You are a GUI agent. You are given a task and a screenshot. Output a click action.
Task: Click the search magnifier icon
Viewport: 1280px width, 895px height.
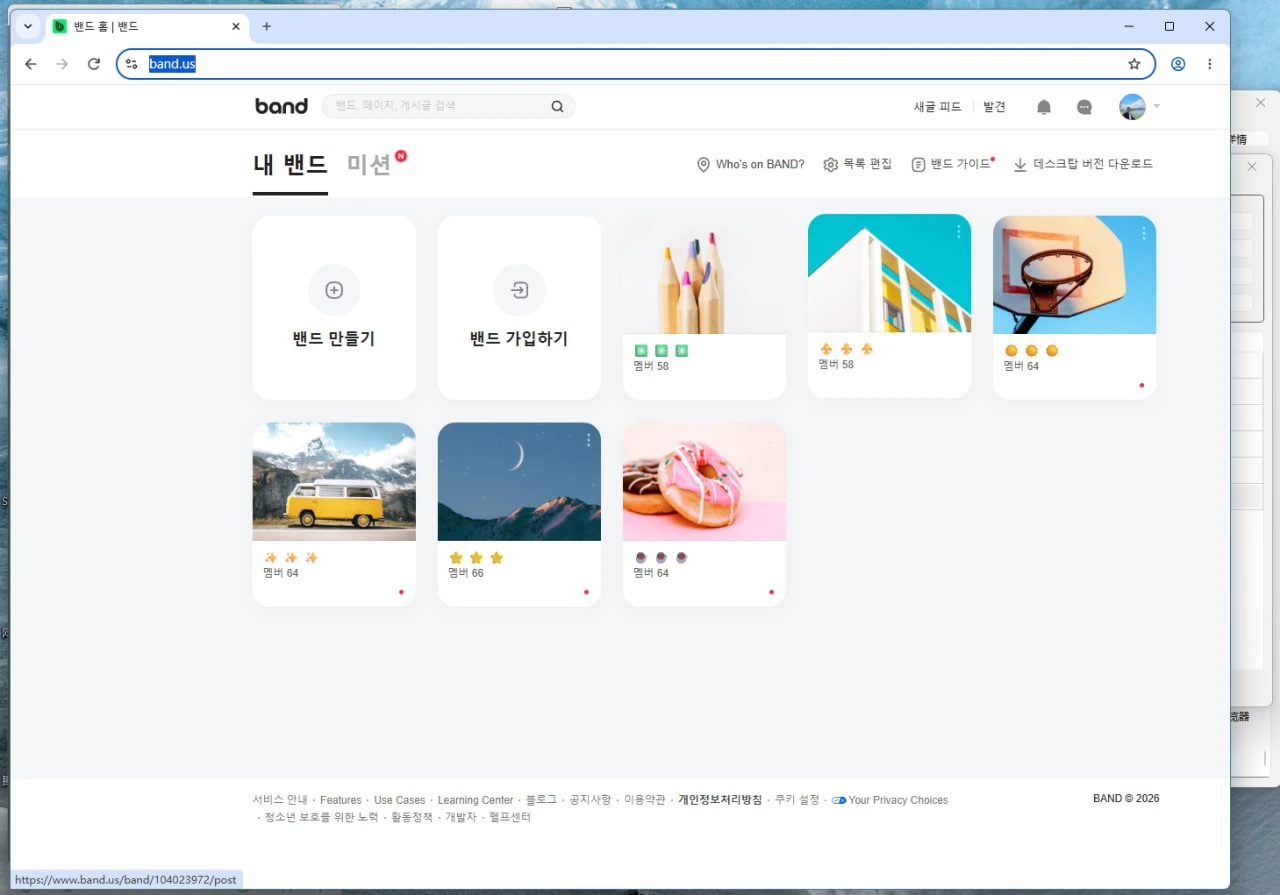[x=558, y=106]
